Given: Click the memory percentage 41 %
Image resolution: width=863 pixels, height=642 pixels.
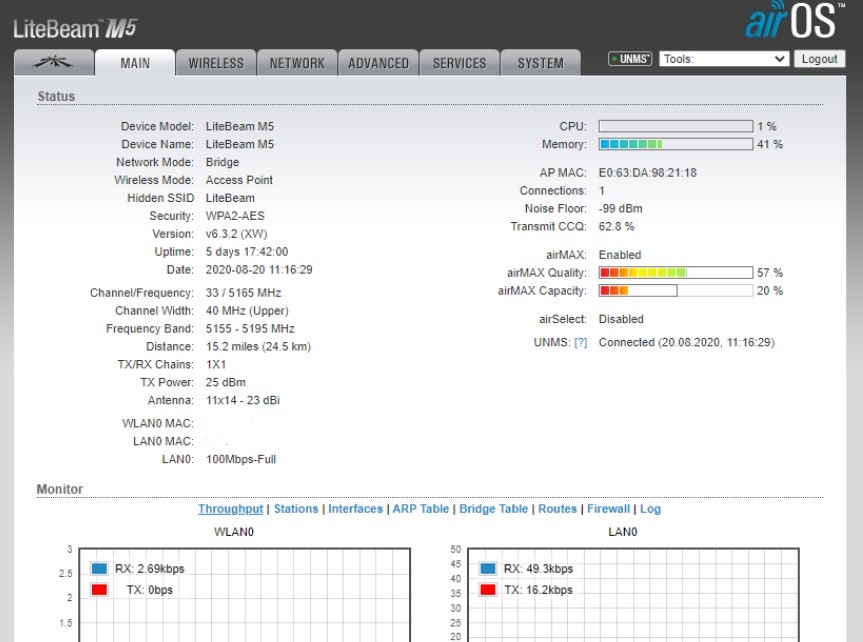Looking at the screenshot, I should pyautogui.click(x=770, y=144).
